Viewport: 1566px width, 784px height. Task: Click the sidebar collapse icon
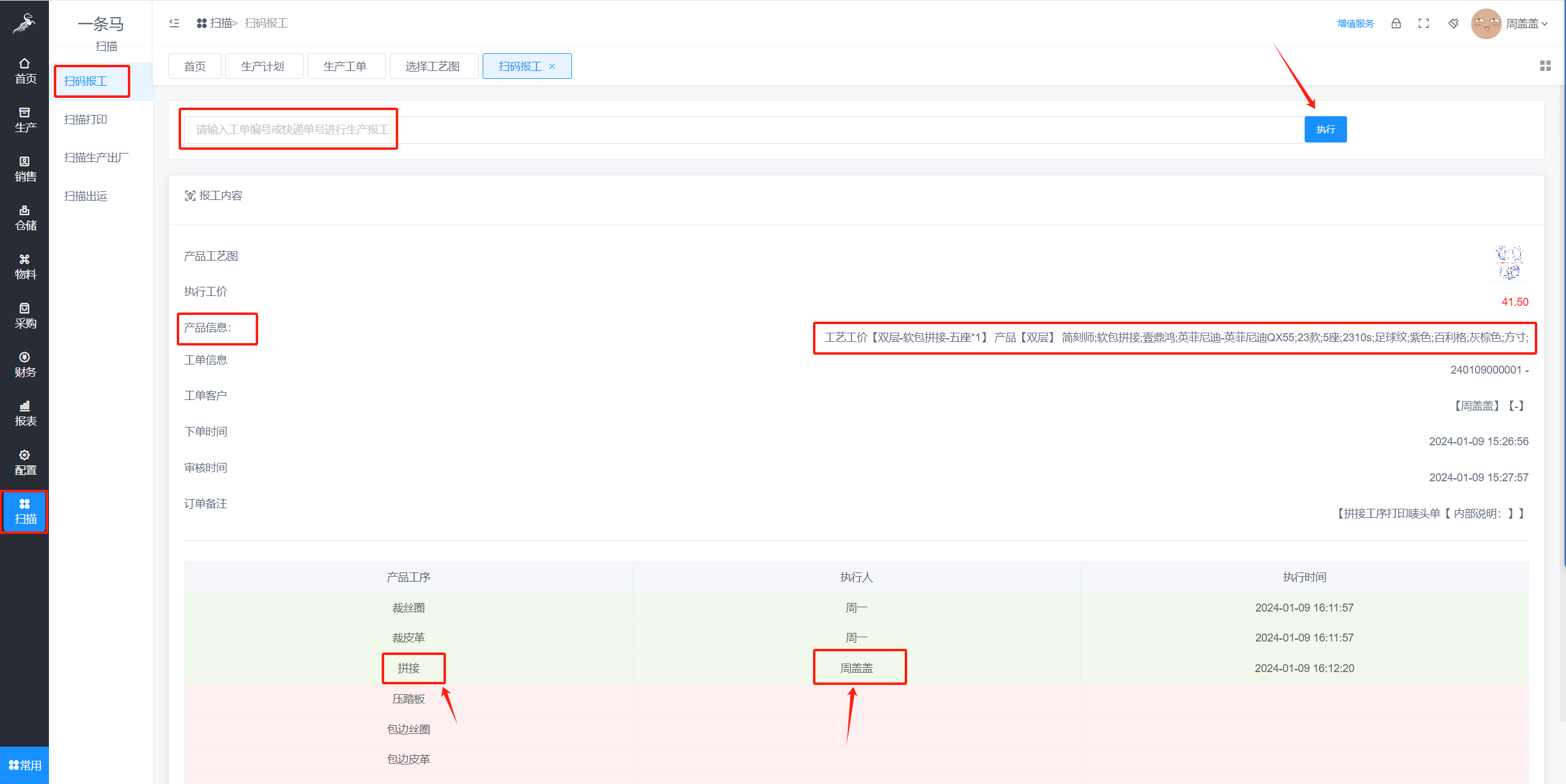tap(174, 23)
